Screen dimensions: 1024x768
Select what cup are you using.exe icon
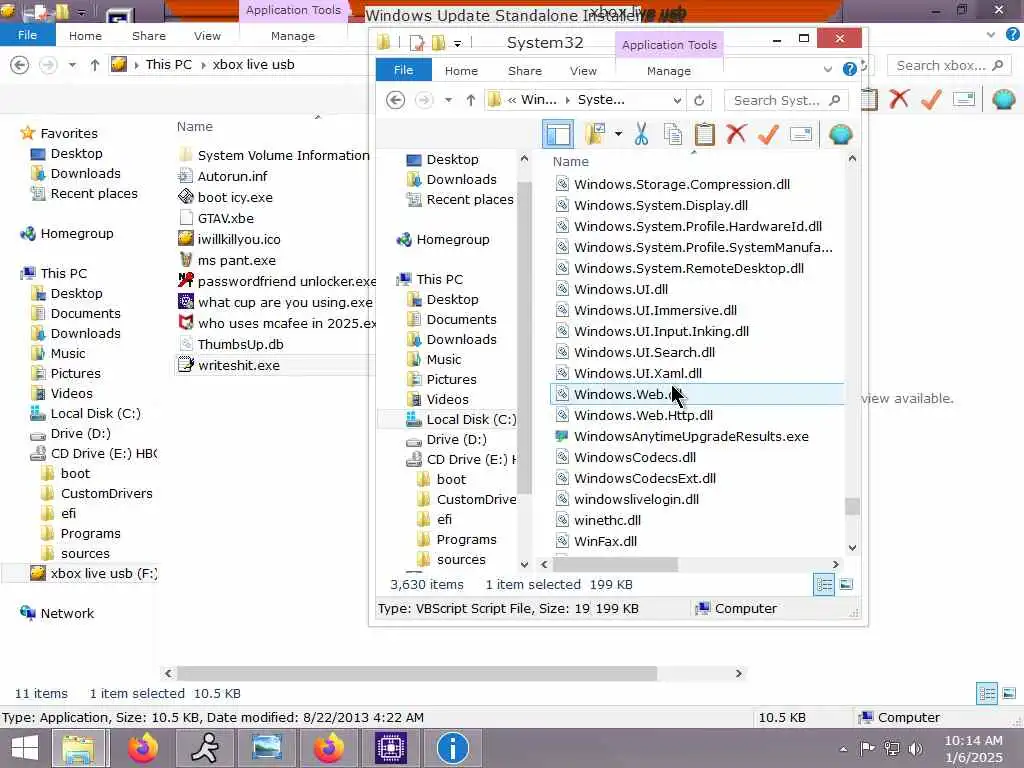pyautogui.click(x=186, y=302)
